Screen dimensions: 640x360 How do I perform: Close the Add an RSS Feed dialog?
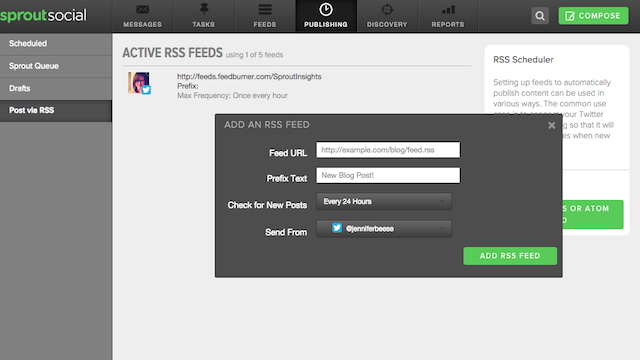552,125
